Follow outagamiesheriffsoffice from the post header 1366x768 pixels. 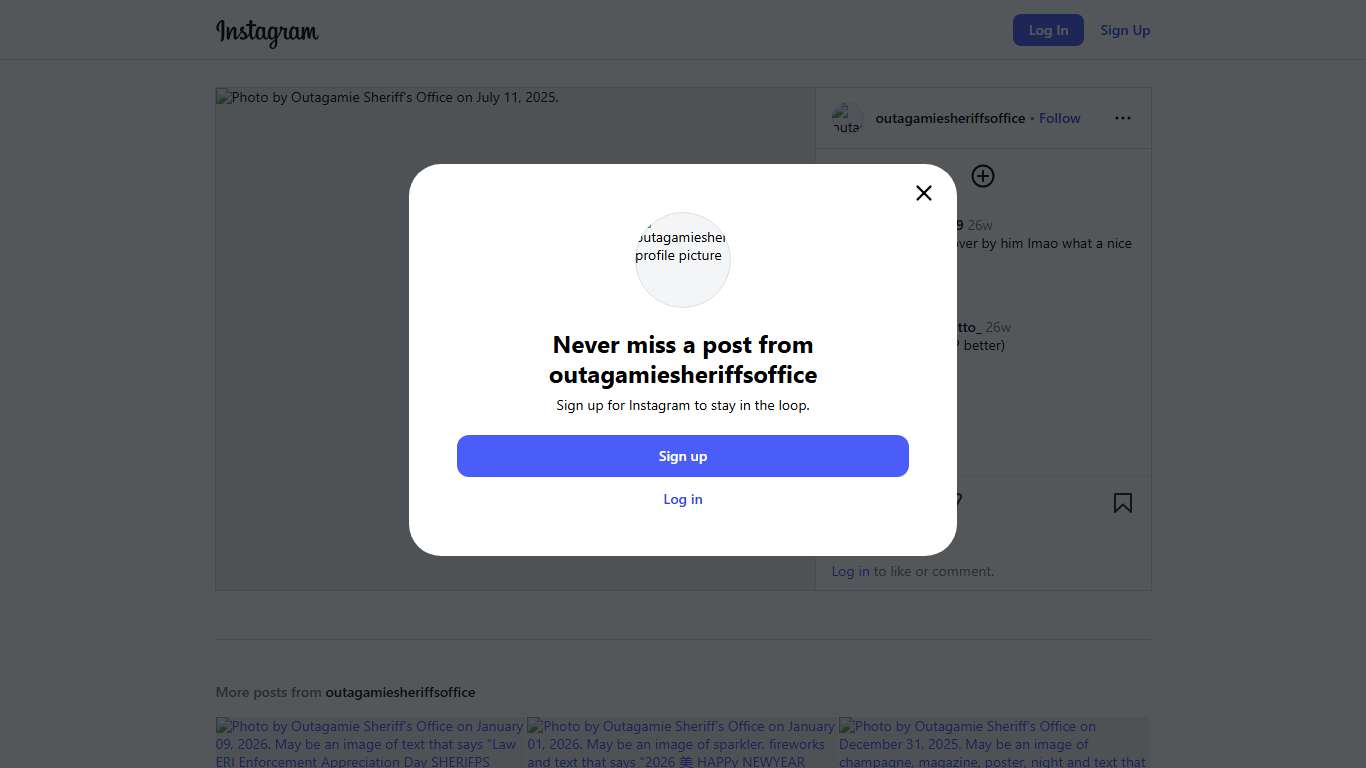pos(1059,118)
